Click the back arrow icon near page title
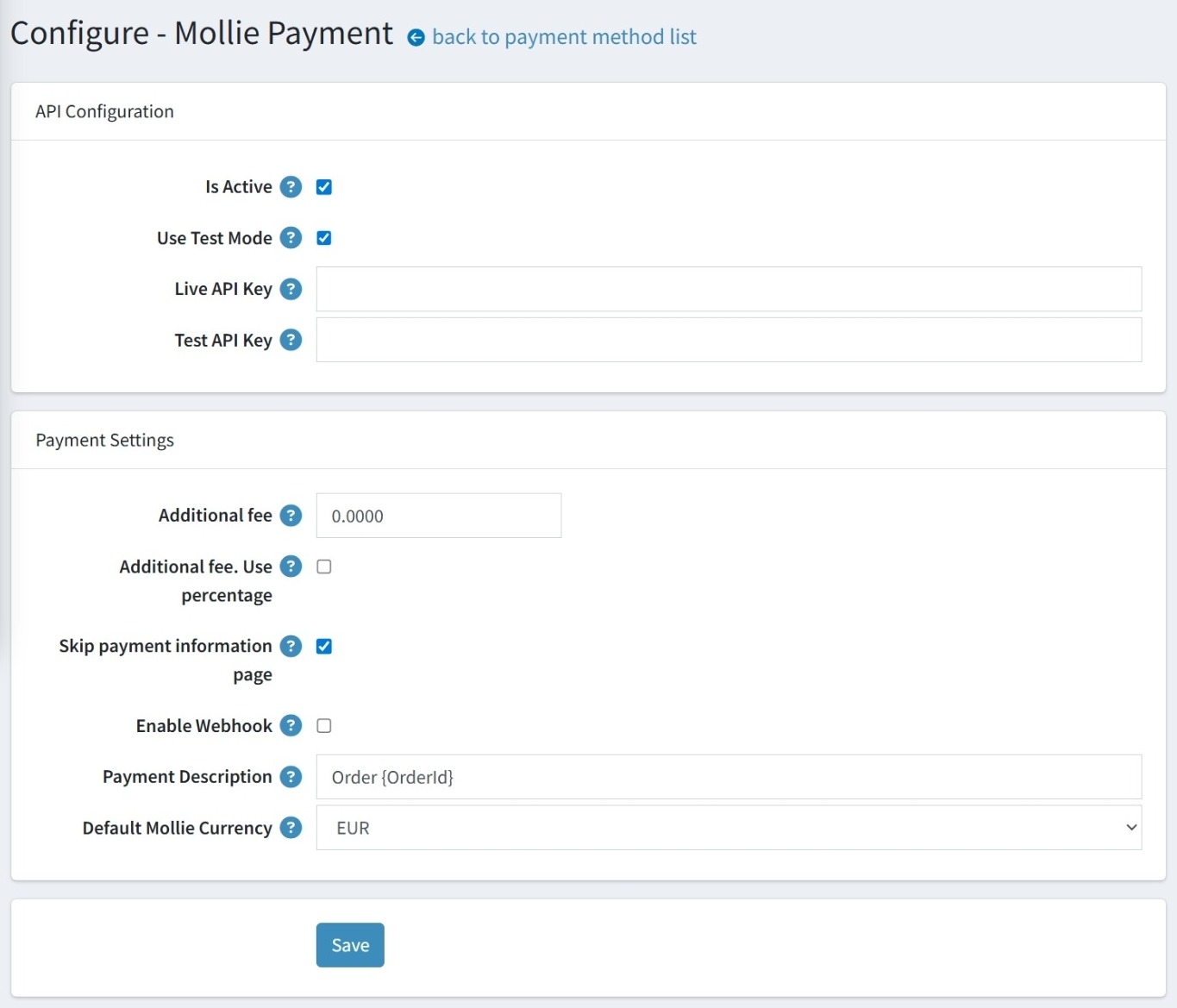 [416, 37]
